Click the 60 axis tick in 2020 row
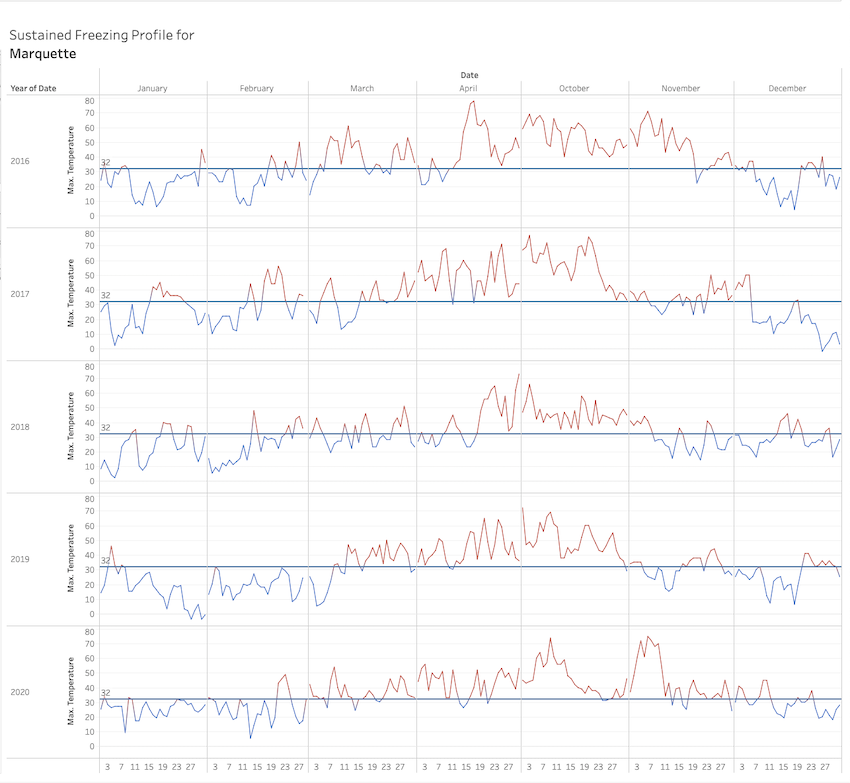 [89, 659]
